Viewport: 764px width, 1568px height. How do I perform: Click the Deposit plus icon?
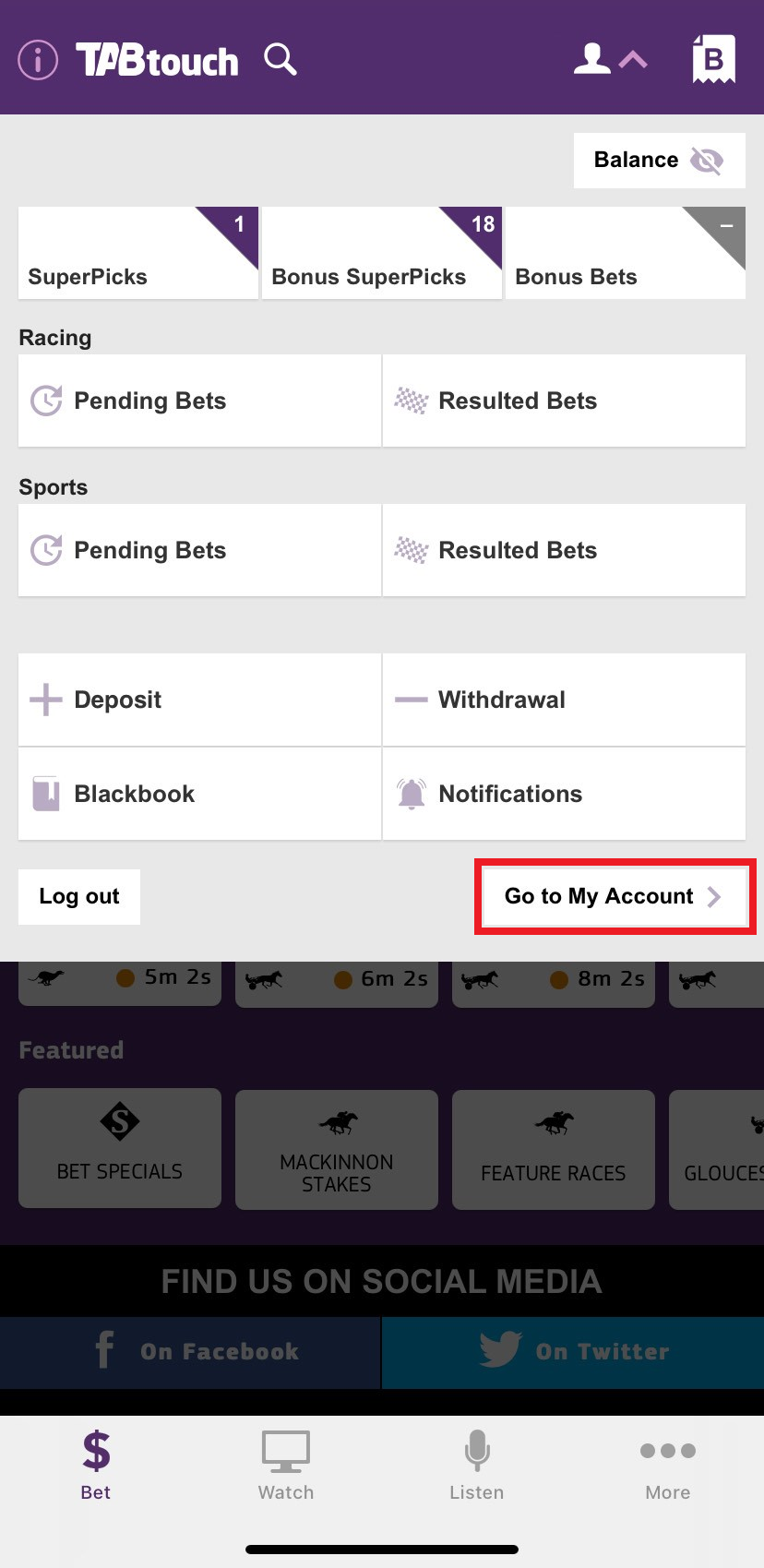[x=43, y=700]
